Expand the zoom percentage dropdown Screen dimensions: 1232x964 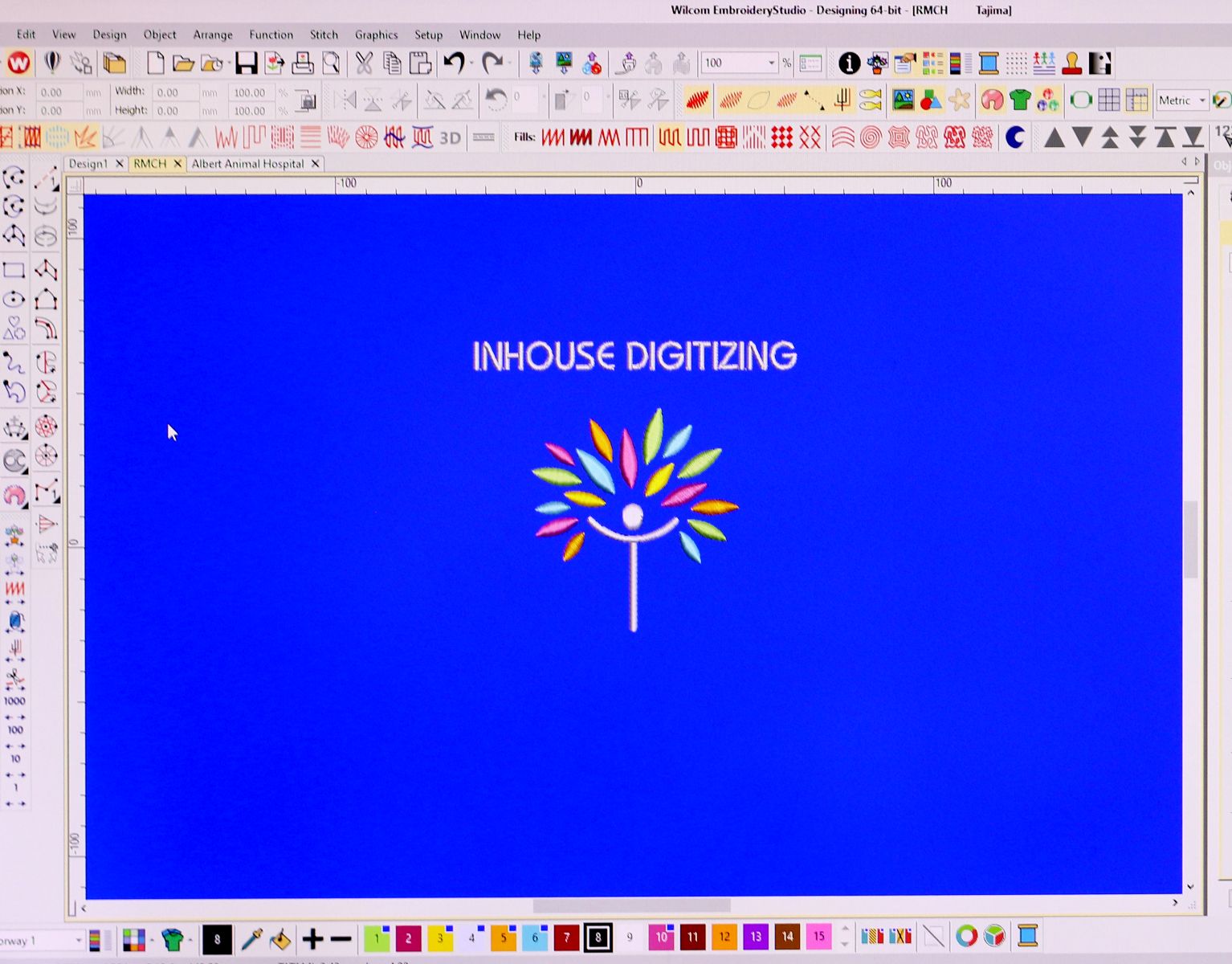pos(772,63)
